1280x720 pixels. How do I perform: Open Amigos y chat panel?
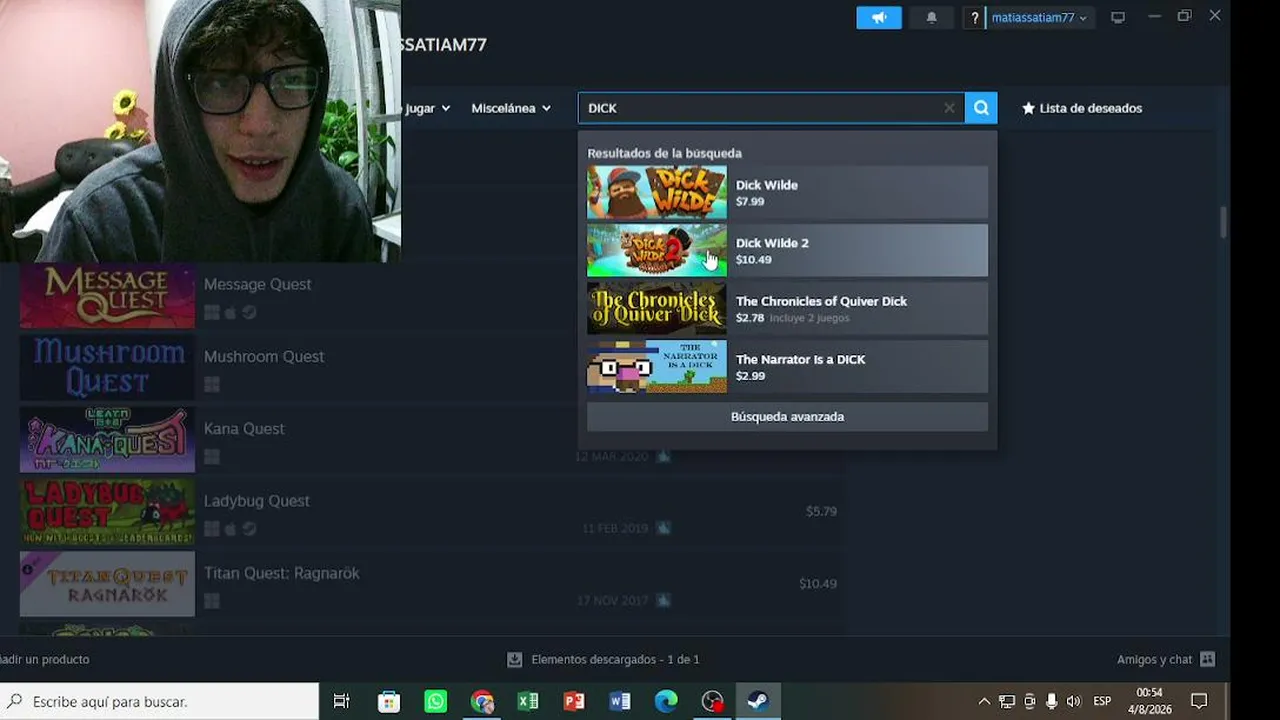click(1166, 659)
